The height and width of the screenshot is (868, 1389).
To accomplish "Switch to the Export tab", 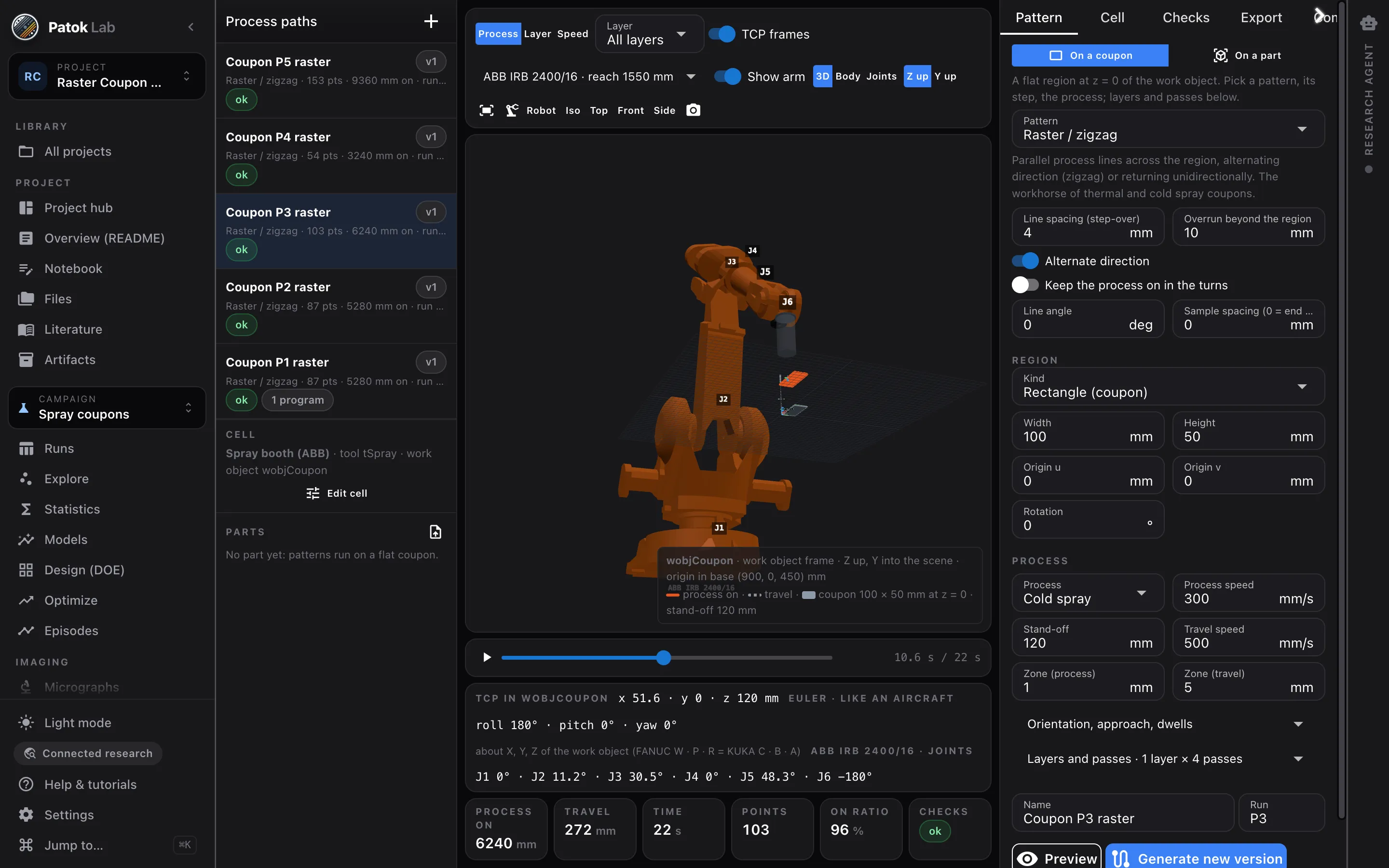I will pos(1261,18).
